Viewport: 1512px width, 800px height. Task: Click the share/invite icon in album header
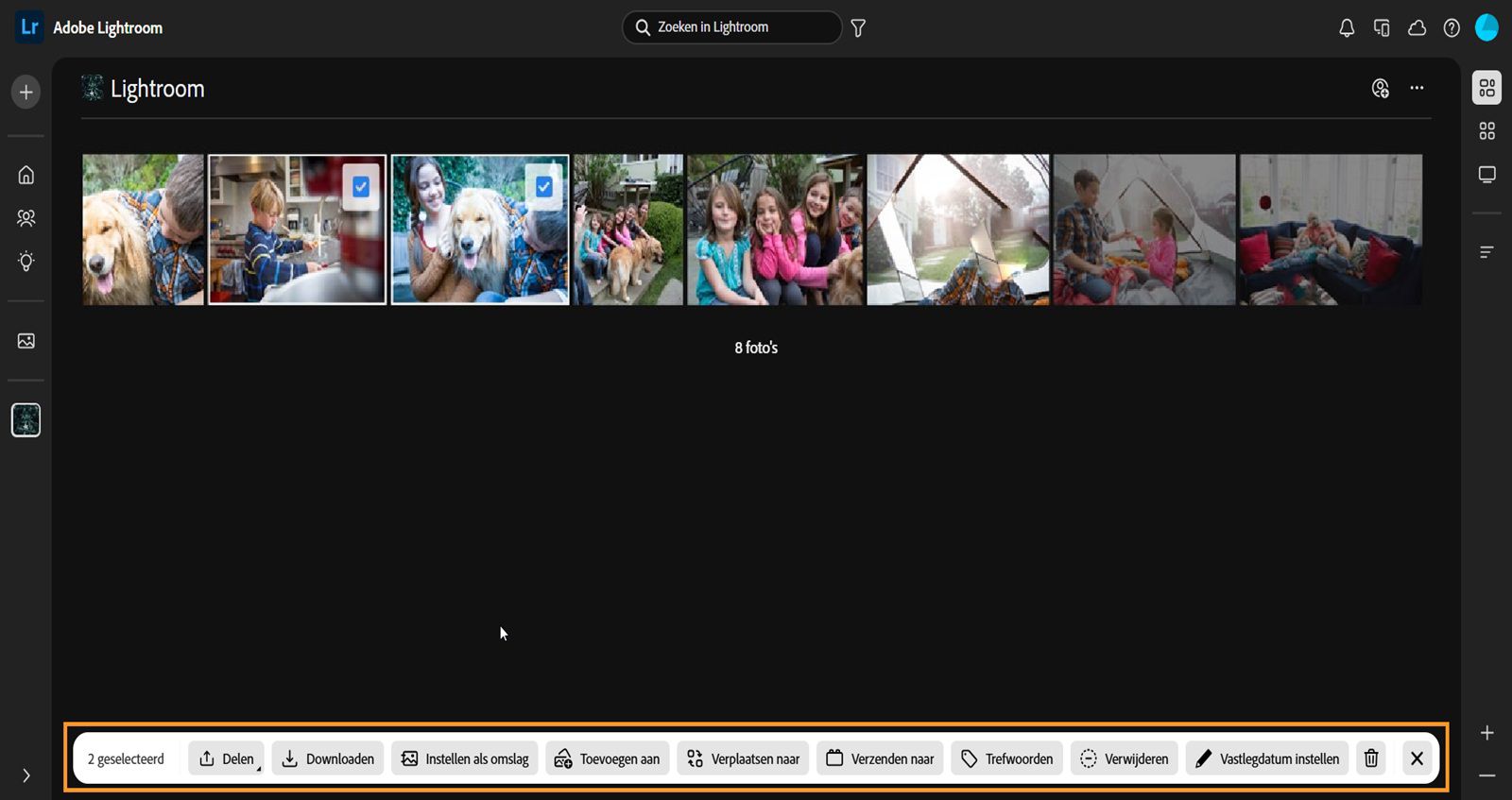1381,88
